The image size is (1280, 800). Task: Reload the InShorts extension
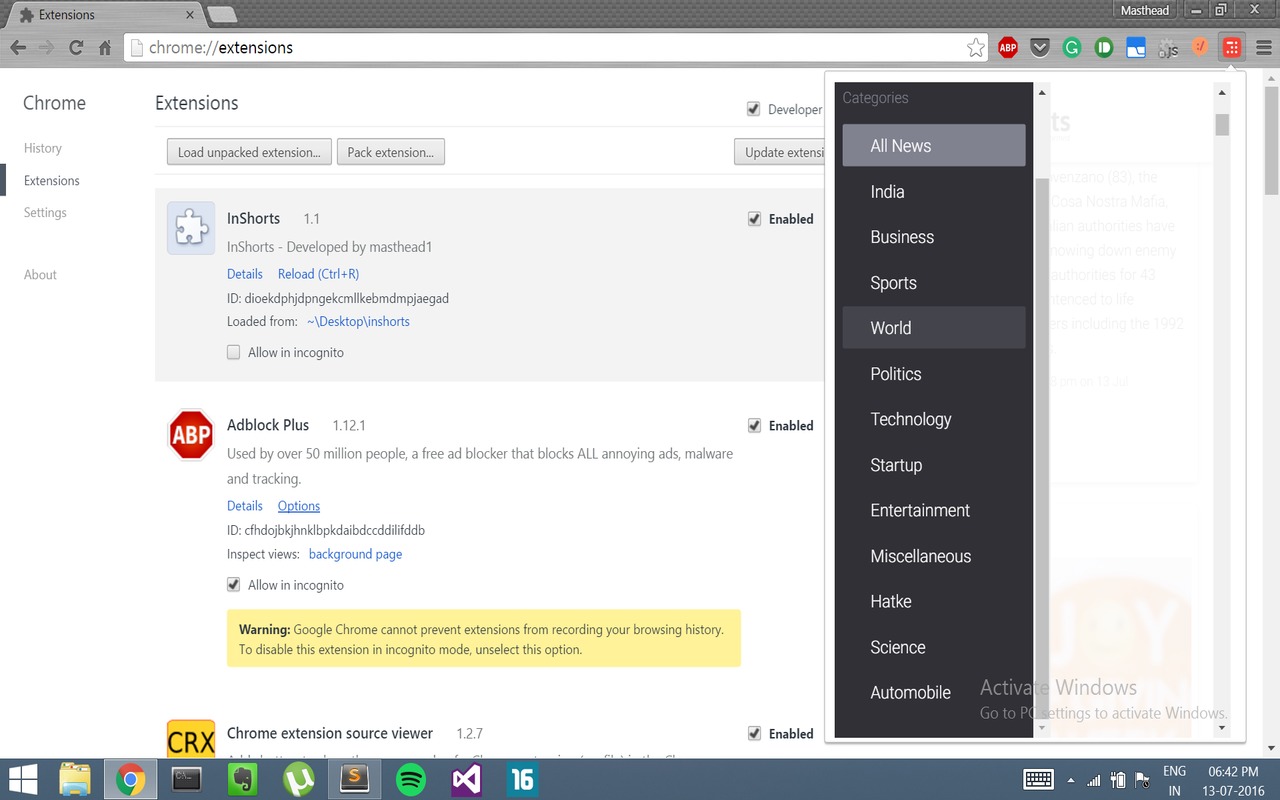(x=318, y=274)
